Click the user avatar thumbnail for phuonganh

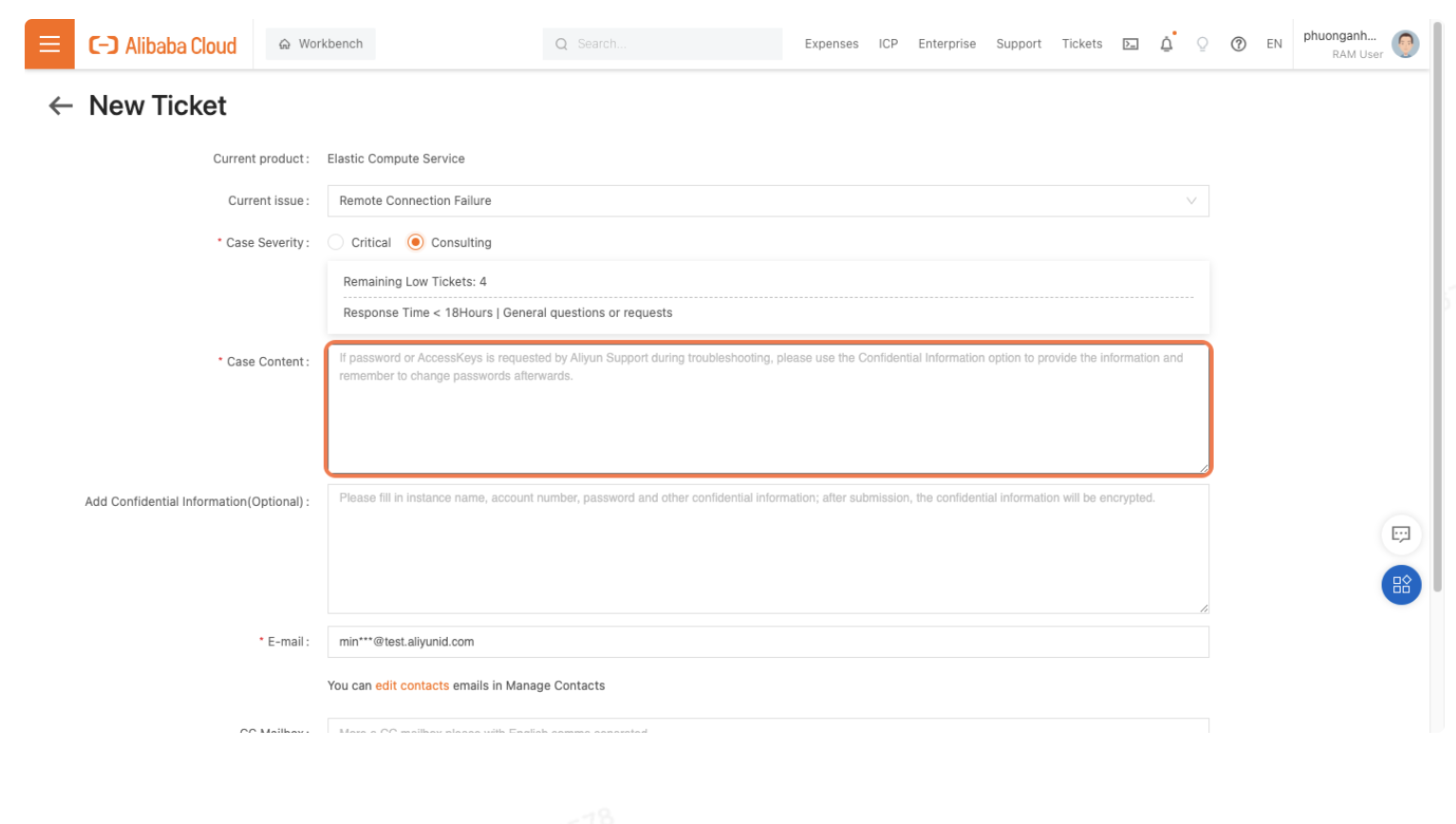tap(1405, 44)
